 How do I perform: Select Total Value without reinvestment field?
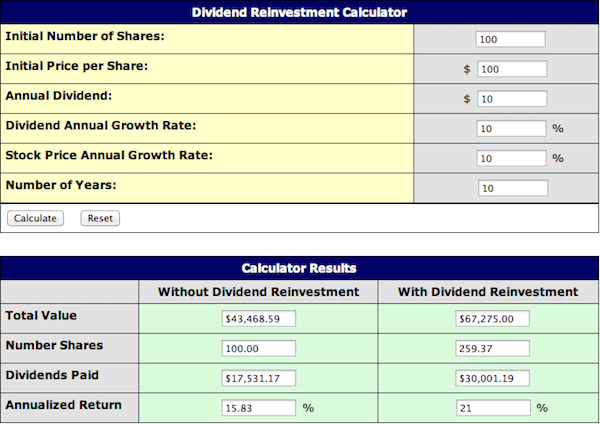[259, 319]
